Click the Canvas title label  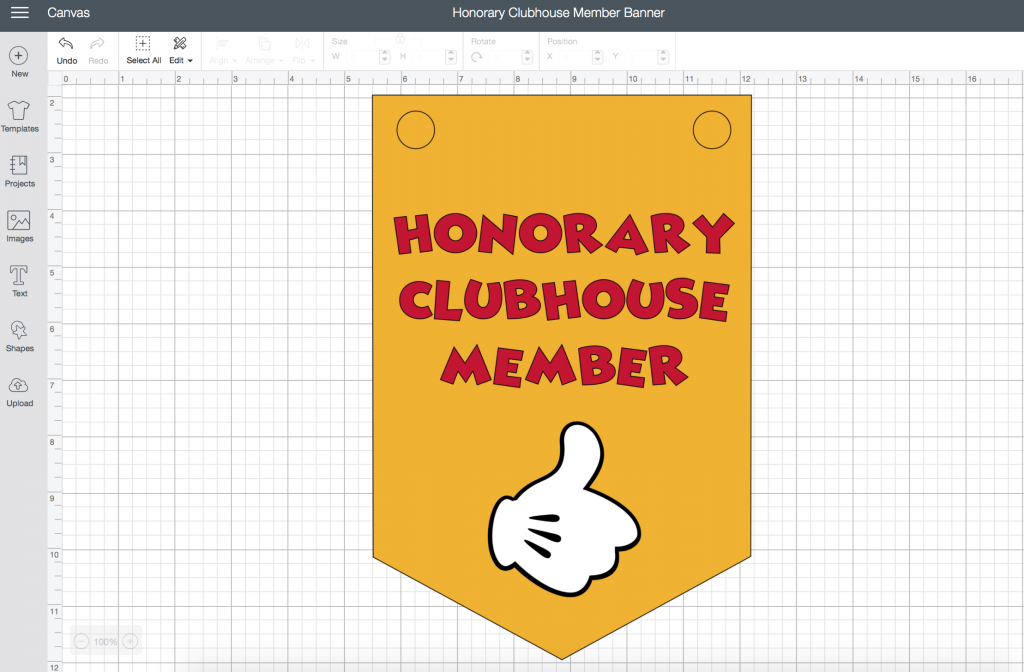point(69,12)
